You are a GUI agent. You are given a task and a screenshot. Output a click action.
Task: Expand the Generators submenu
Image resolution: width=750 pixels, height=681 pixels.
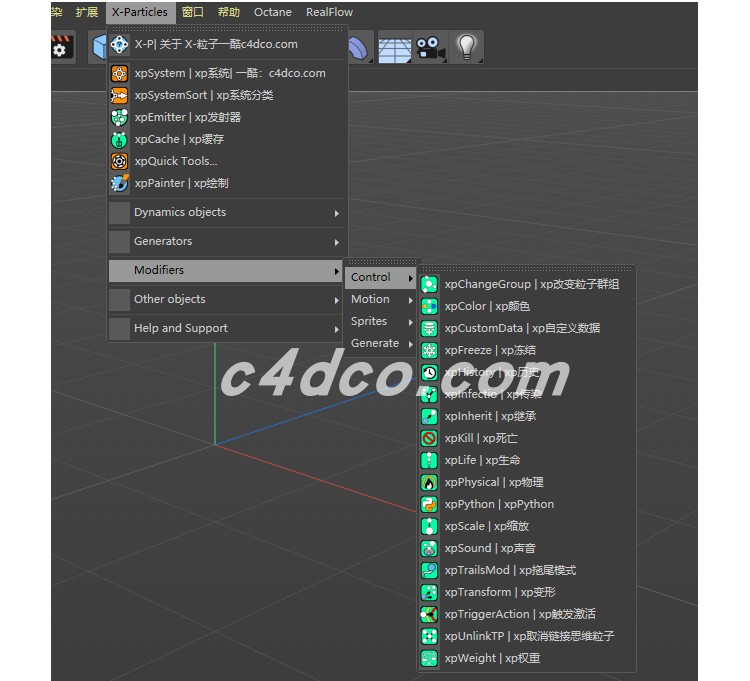[226, 242]
